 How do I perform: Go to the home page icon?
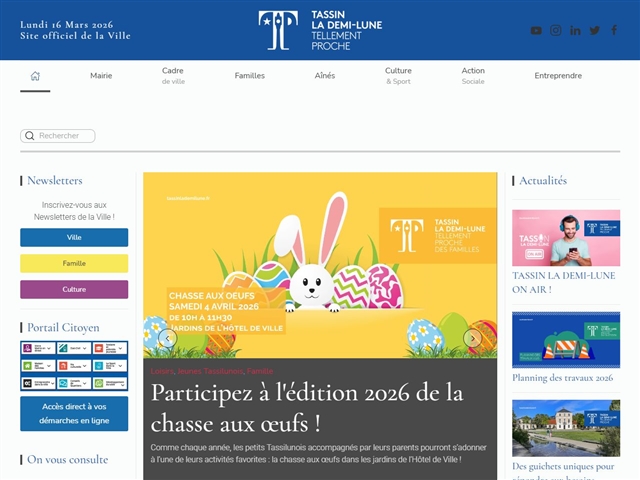35,76
